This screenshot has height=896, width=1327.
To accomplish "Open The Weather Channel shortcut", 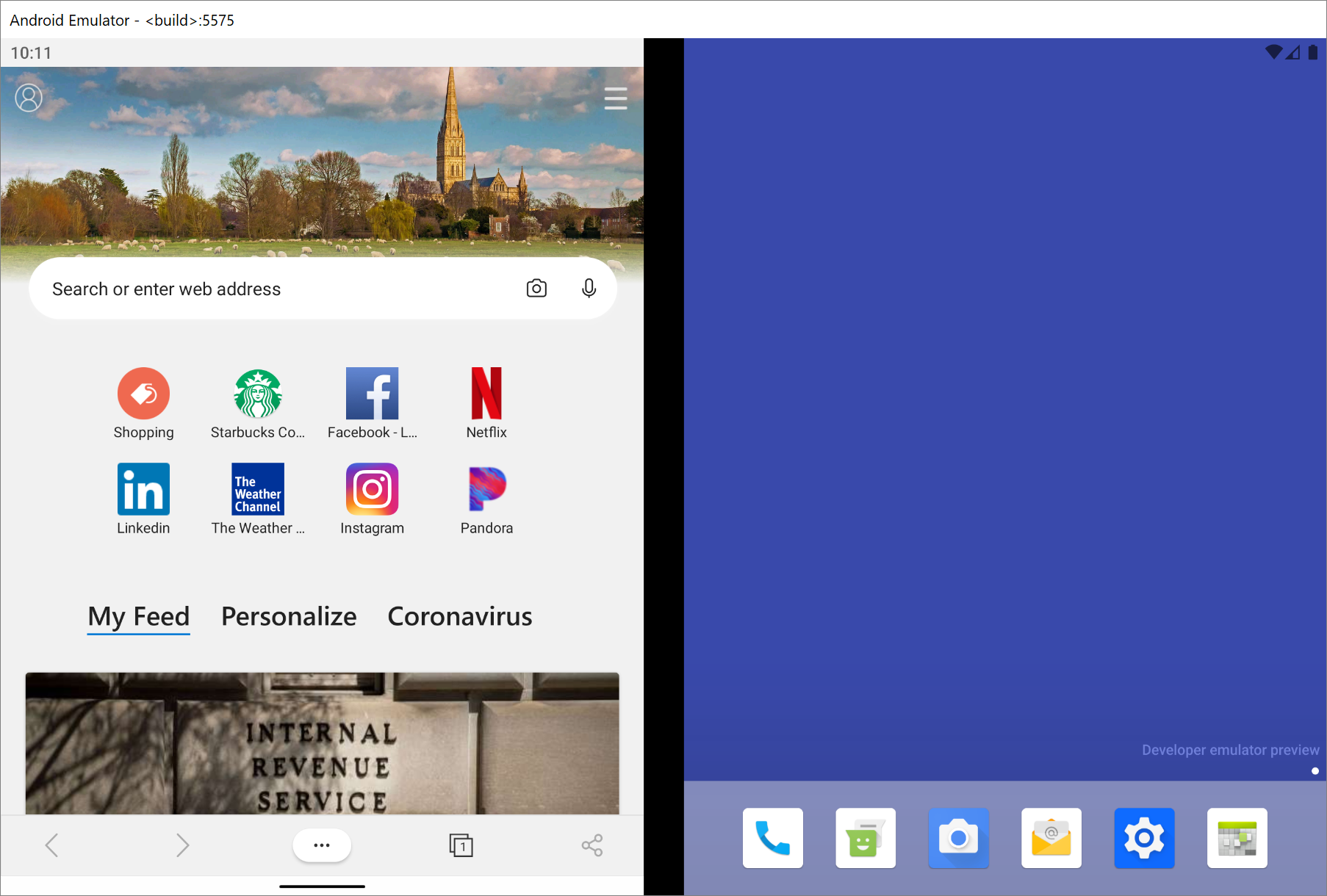I will [258, 488].
